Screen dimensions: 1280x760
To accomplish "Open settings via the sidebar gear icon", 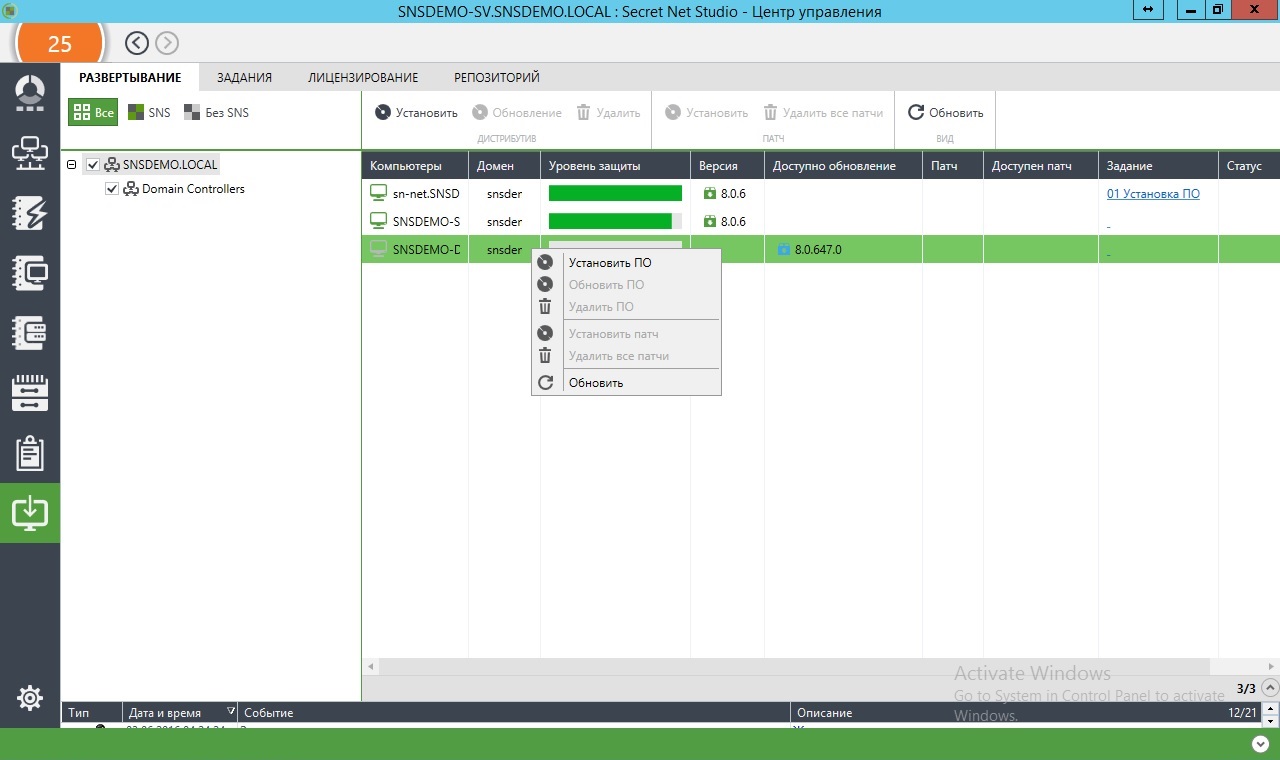I will pos(30,698).
